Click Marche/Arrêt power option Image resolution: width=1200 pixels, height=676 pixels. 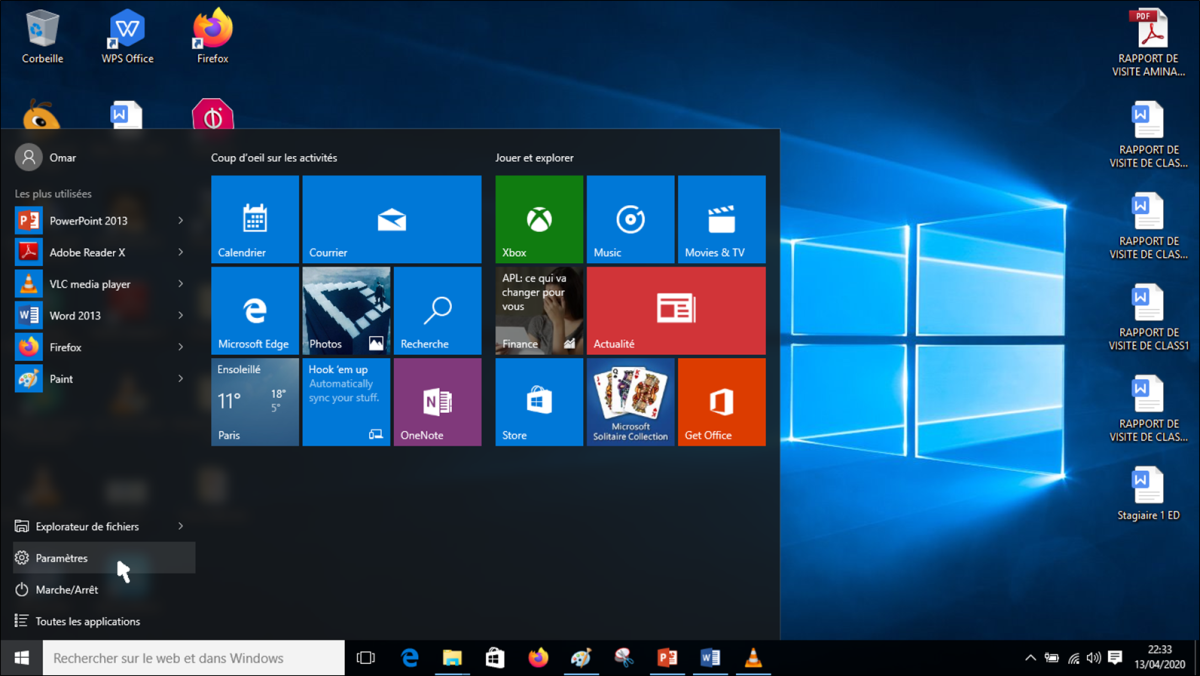(x=103, y=590)
